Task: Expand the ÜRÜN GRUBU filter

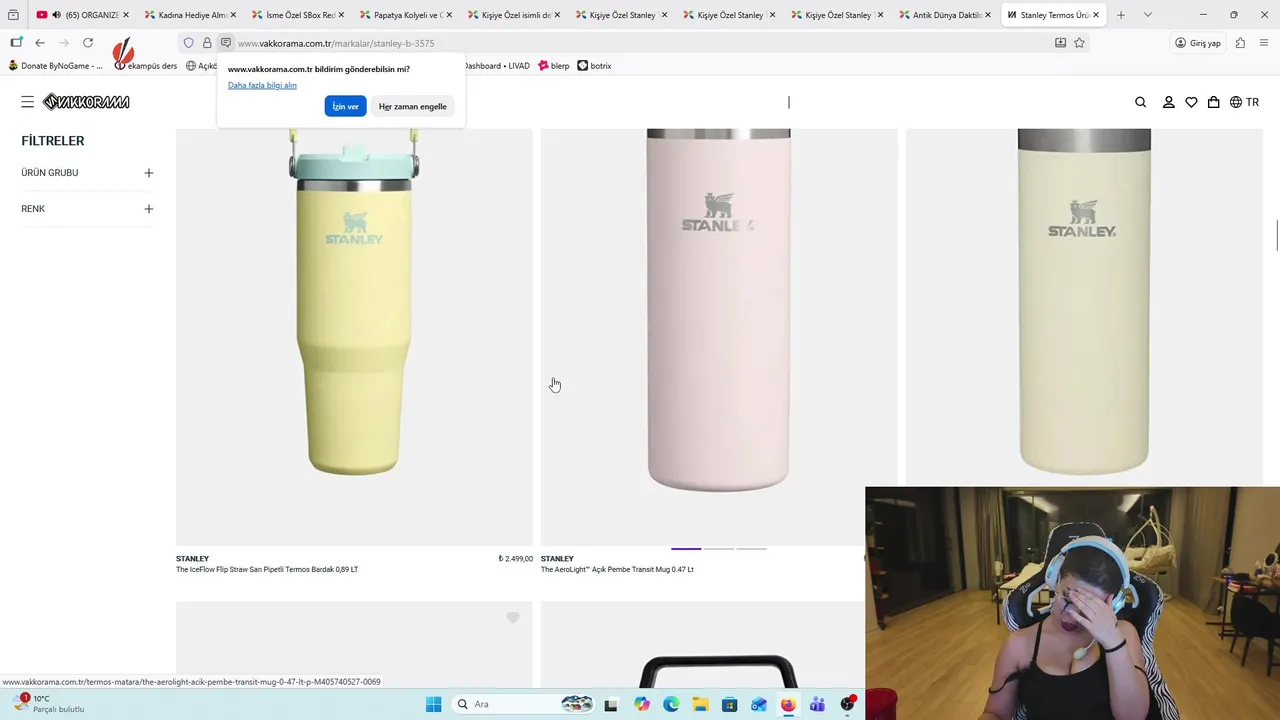Action: [87, 173]
